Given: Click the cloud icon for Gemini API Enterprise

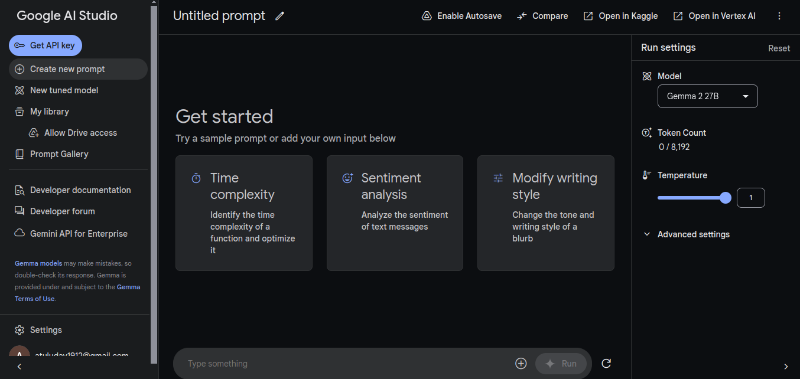Looking at the screenshot, I should (x=19, y=234).
